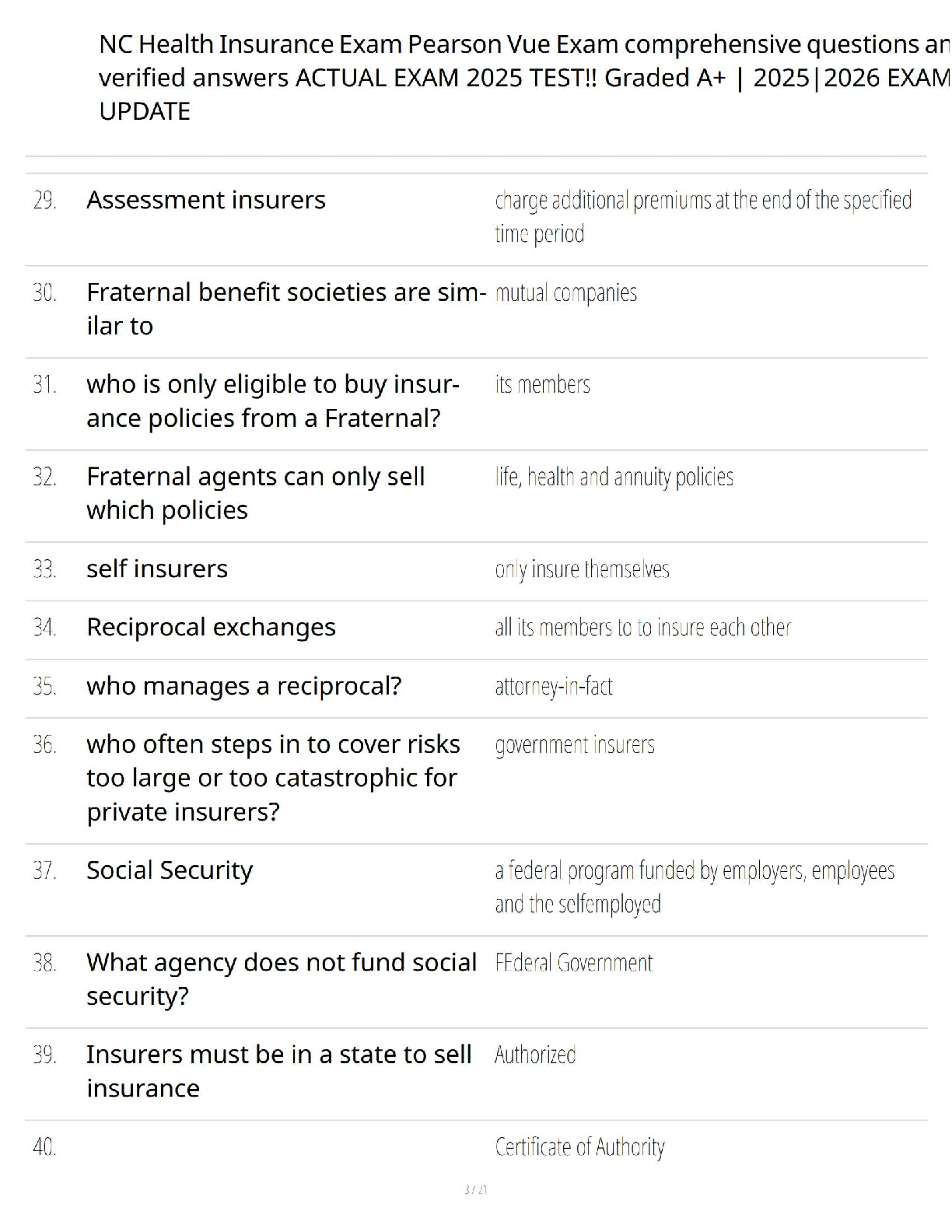Screen dimensions: 952x1232
Task: Select the term 'Reciprocal exchanges'
Action: pos(211,627)
